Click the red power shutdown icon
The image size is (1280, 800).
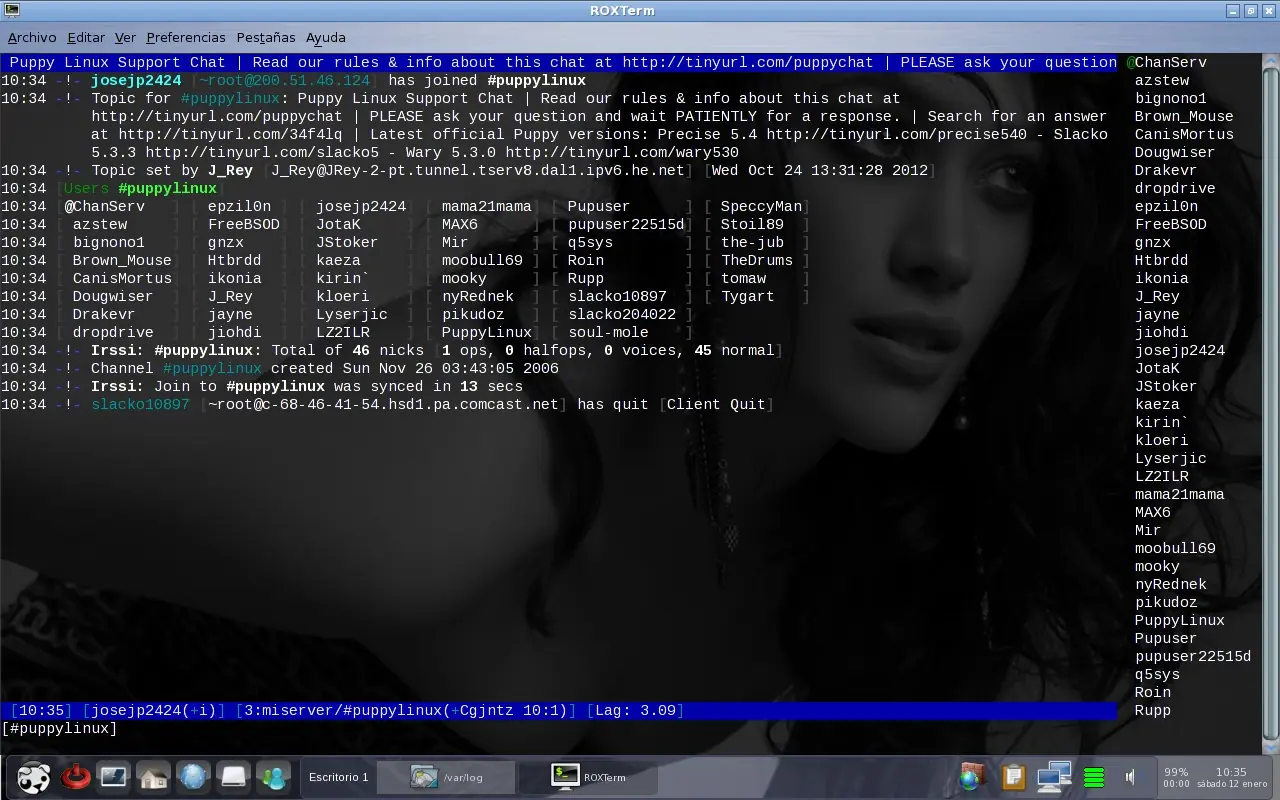(x=76, y=777)
